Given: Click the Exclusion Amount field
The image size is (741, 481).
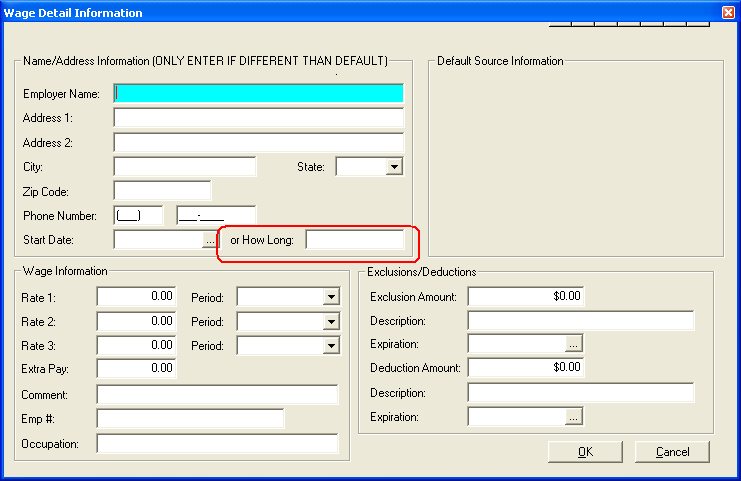Looking at the screenshot, I should pos(525,296).
